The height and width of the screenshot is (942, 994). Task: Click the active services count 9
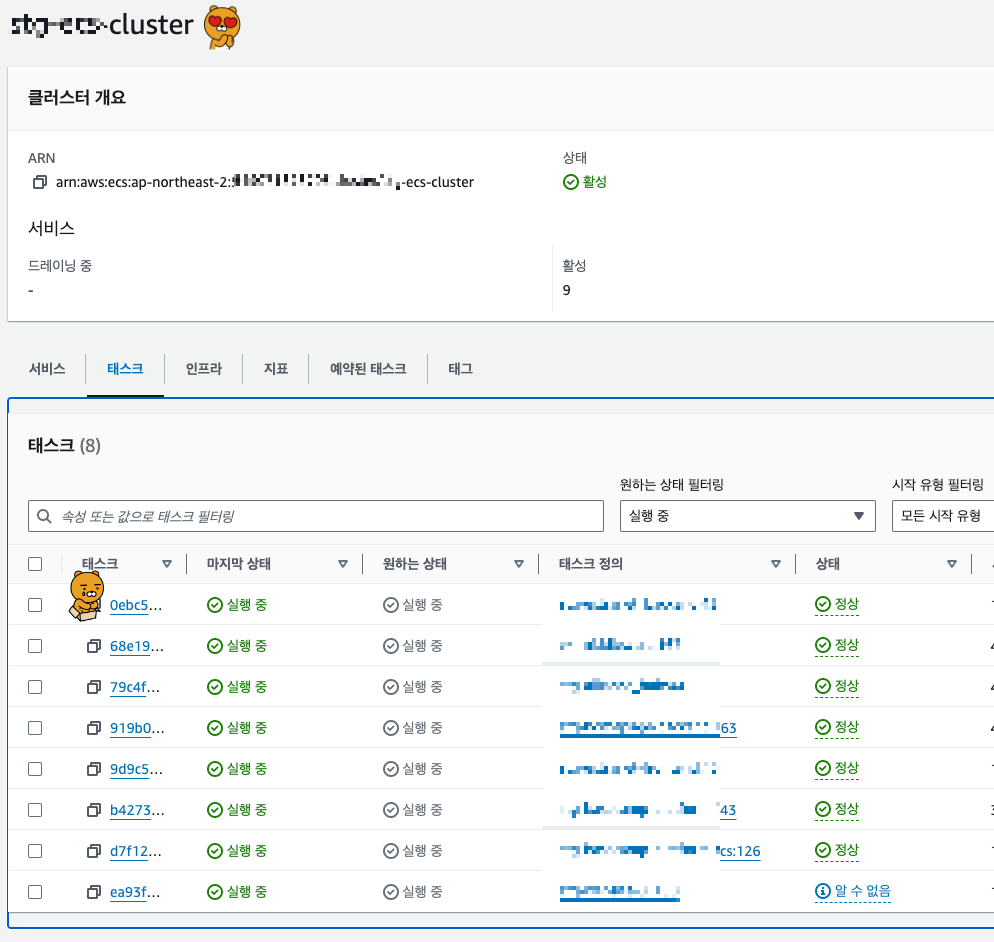[x=566, y=290]
